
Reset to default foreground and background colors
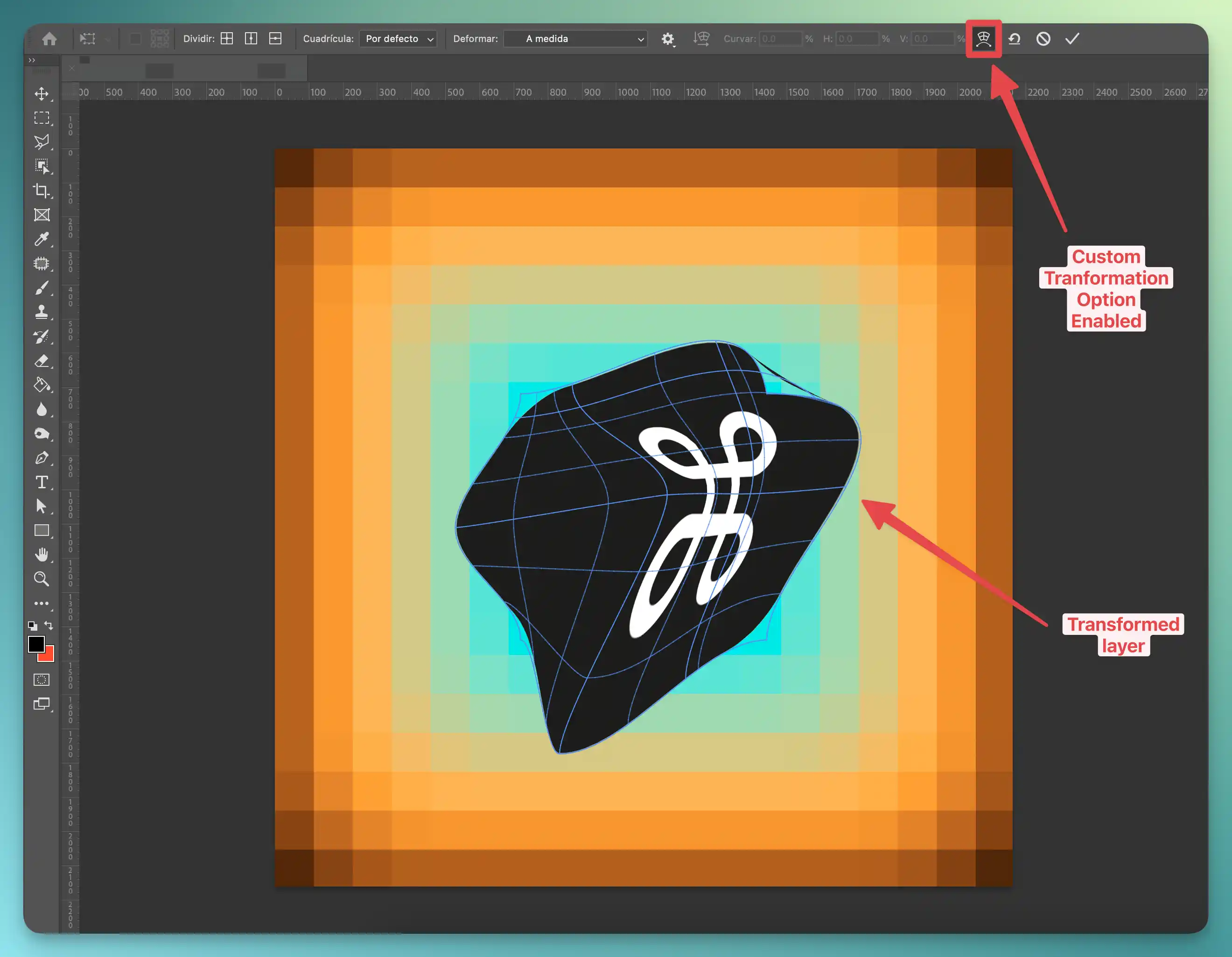[33, 626]
